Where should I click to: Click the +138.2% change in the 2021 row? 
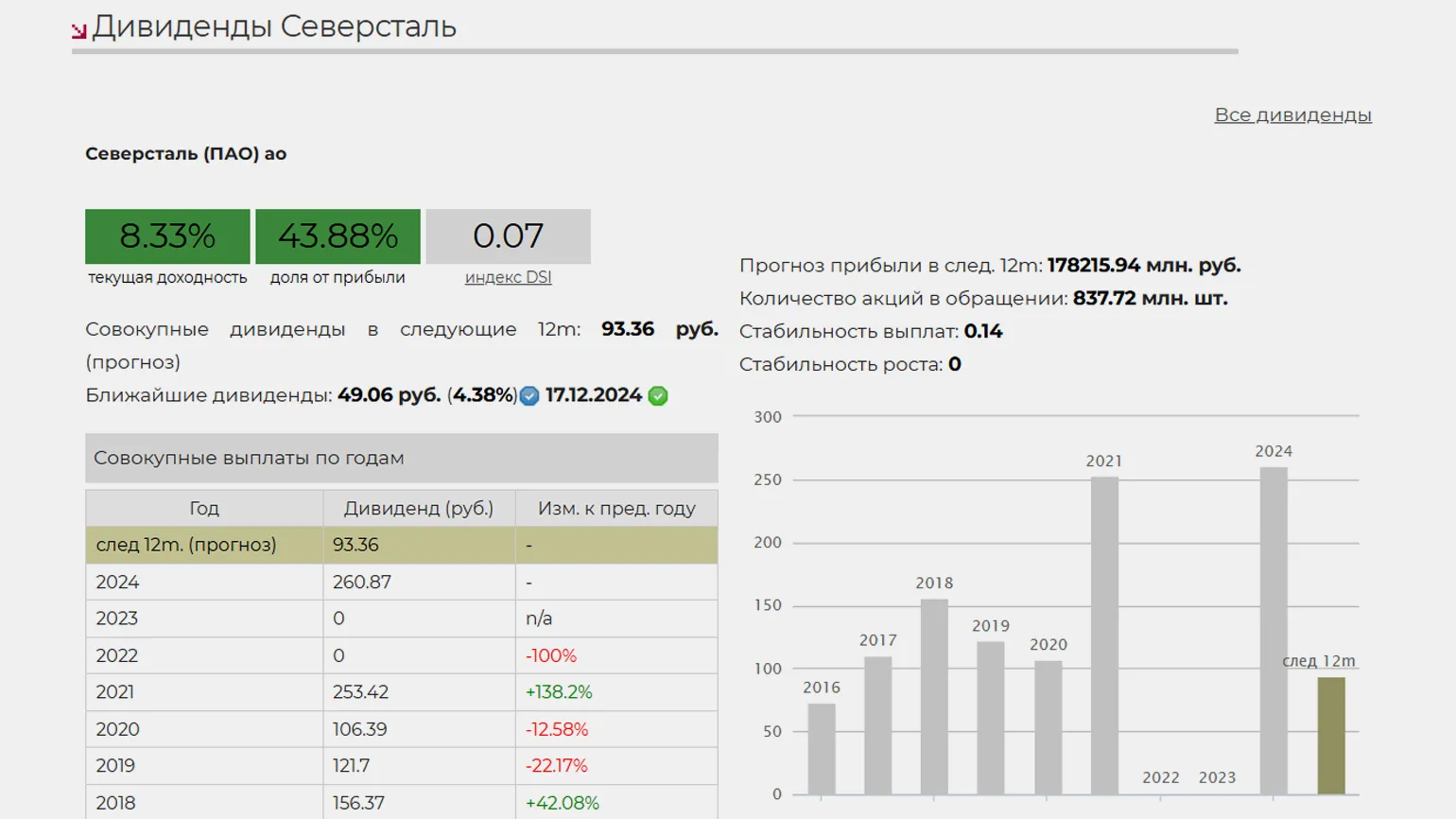point(559,692)
